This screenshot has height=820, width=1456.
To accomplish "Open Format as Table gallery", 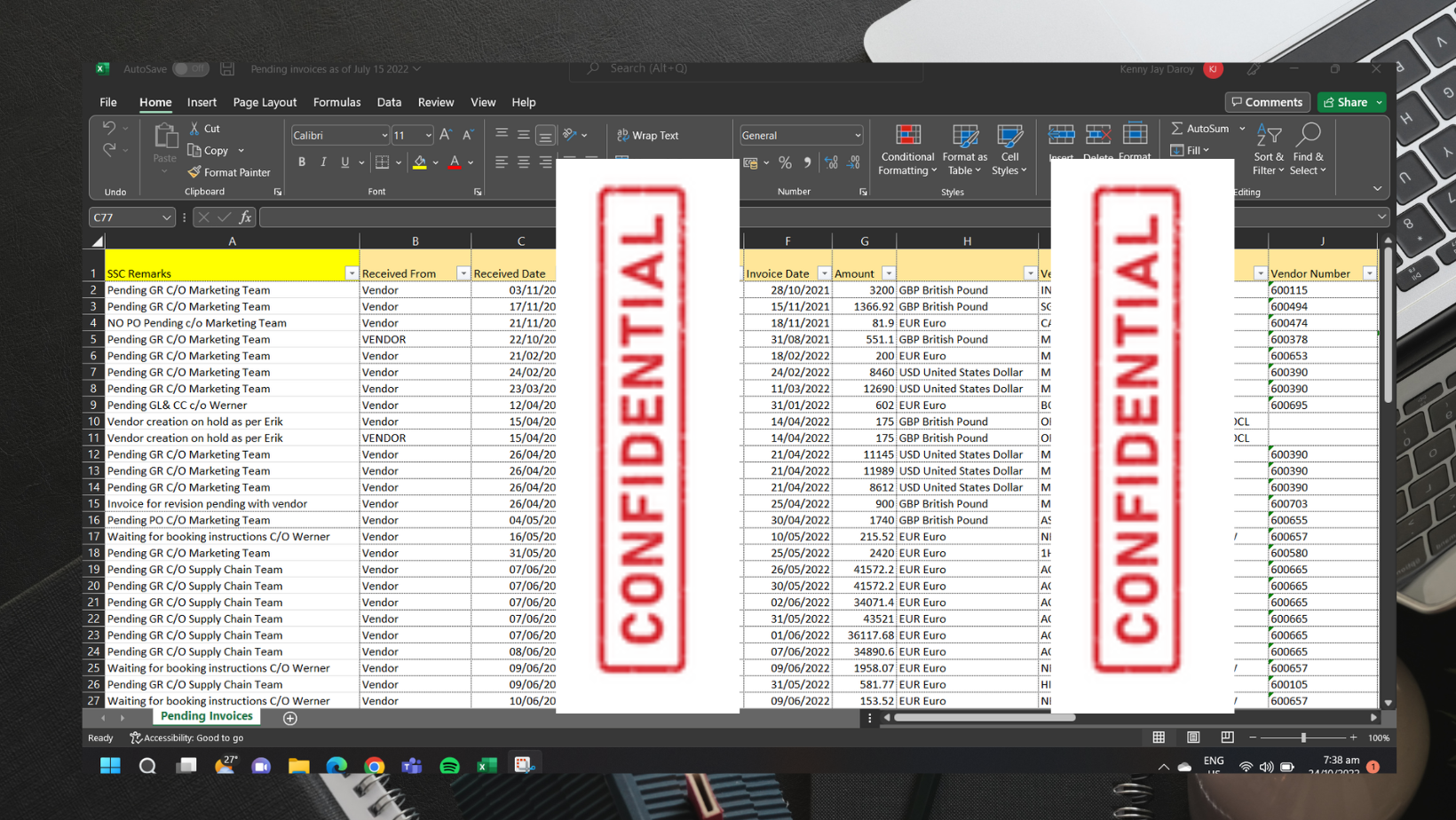I will point(965,150).
